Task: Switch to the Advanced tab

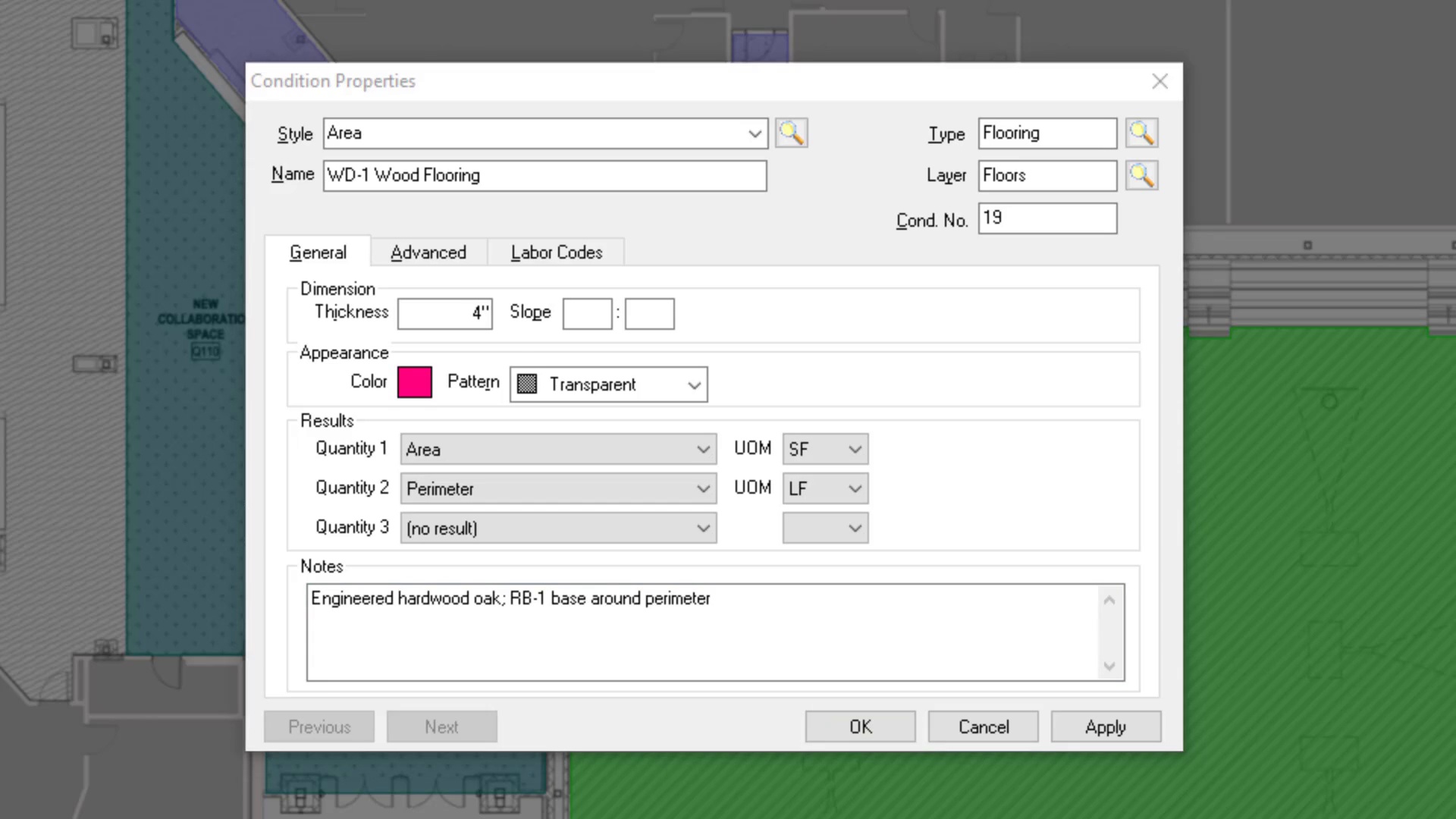Action: pos(428,253)
